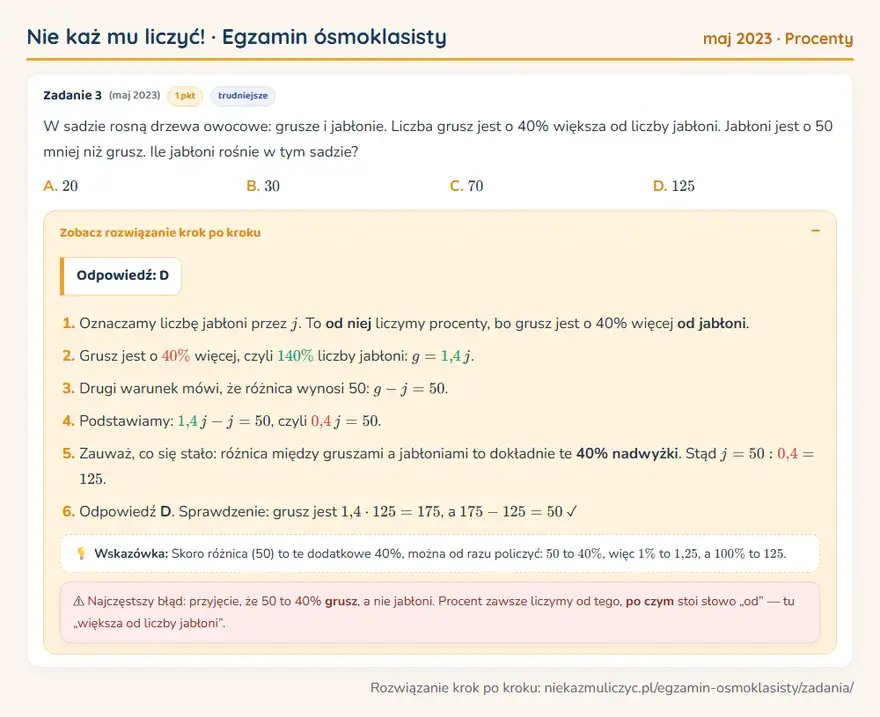Viewport: 880px width, 717px height.
Task: Click the page title 'Nie każ mu liczyć! · Egzamin ósmoklasisty'
Action: tap(237, 37)
